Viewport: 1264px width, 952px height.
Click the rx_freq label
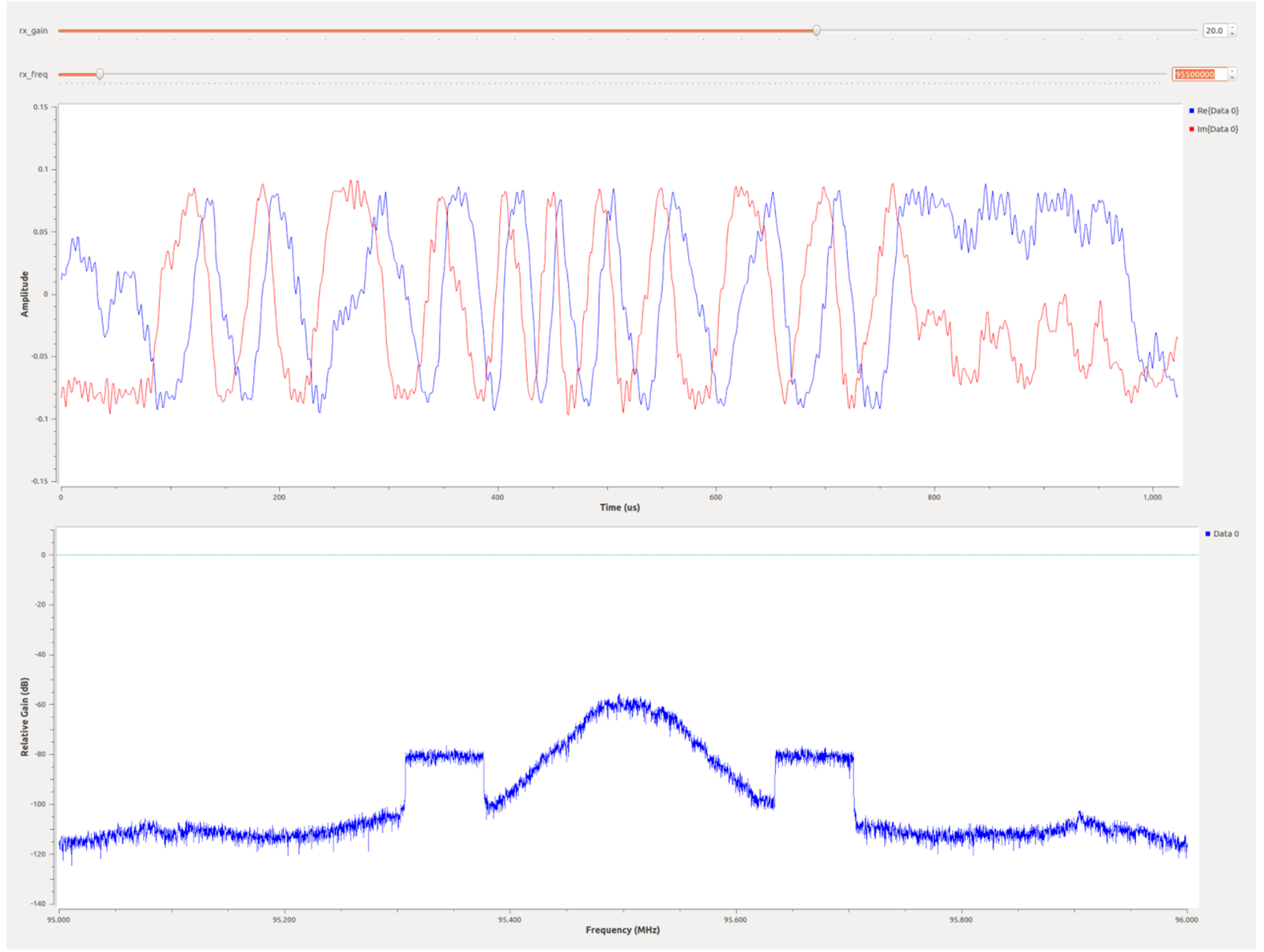coord(33,74)
